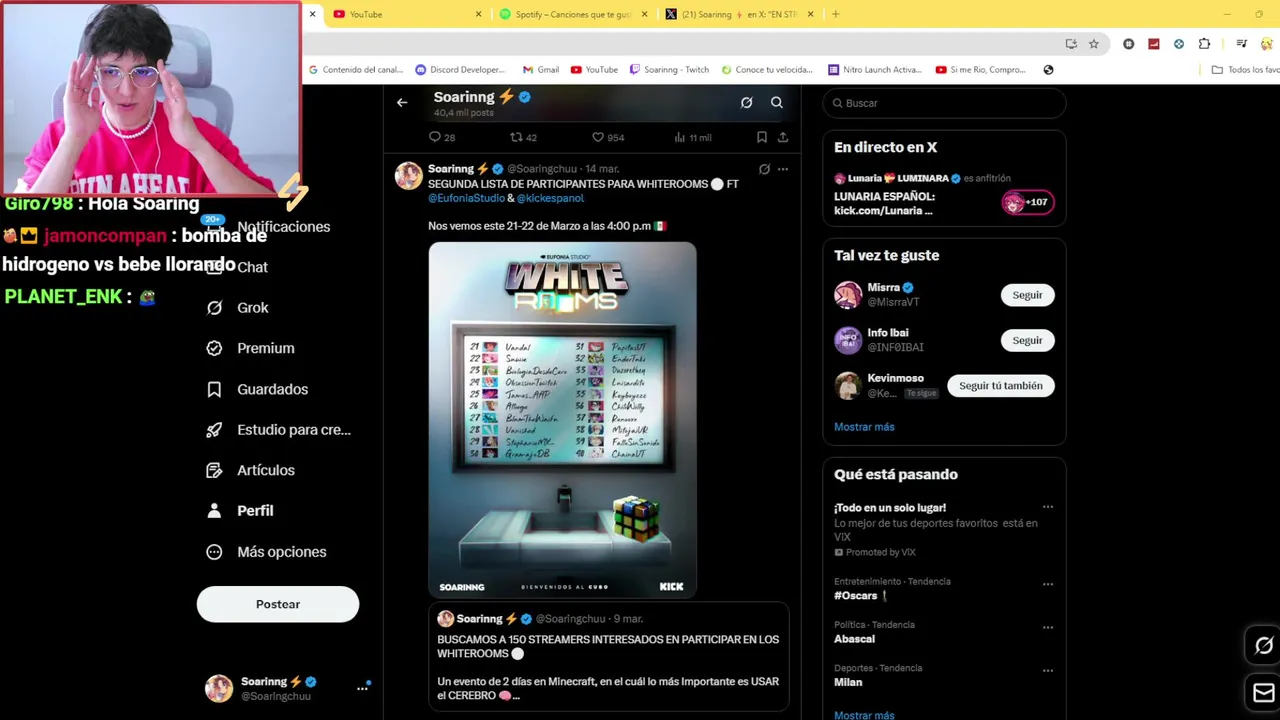Open floating Grok button at screen edge
Image resolution: width=1280 pixels, height=720 pixels.
1264,646
